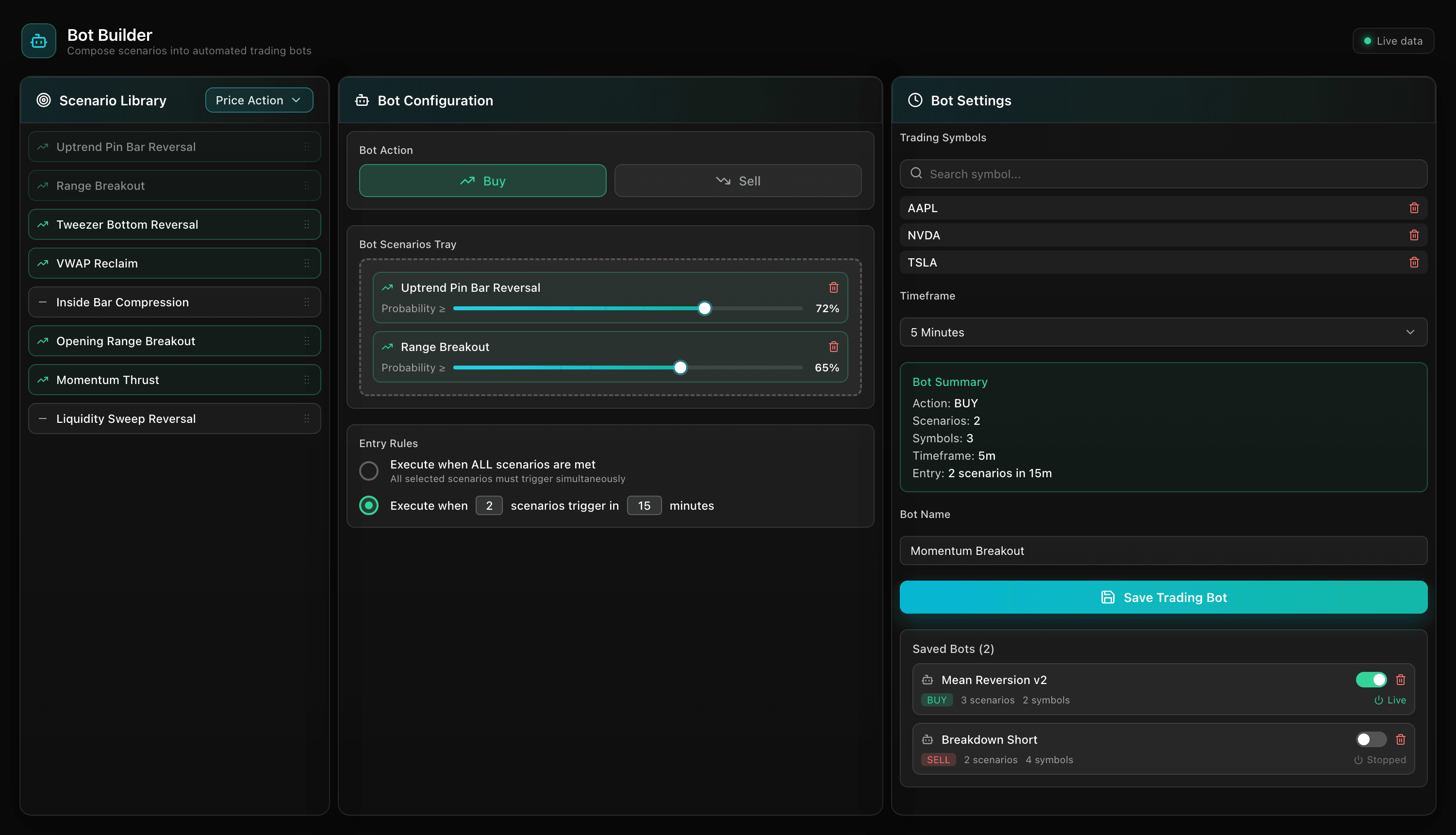
Task: Click the Mean Reversion v2 bot name
Action: pyautogui.click(x=994, y=680)
